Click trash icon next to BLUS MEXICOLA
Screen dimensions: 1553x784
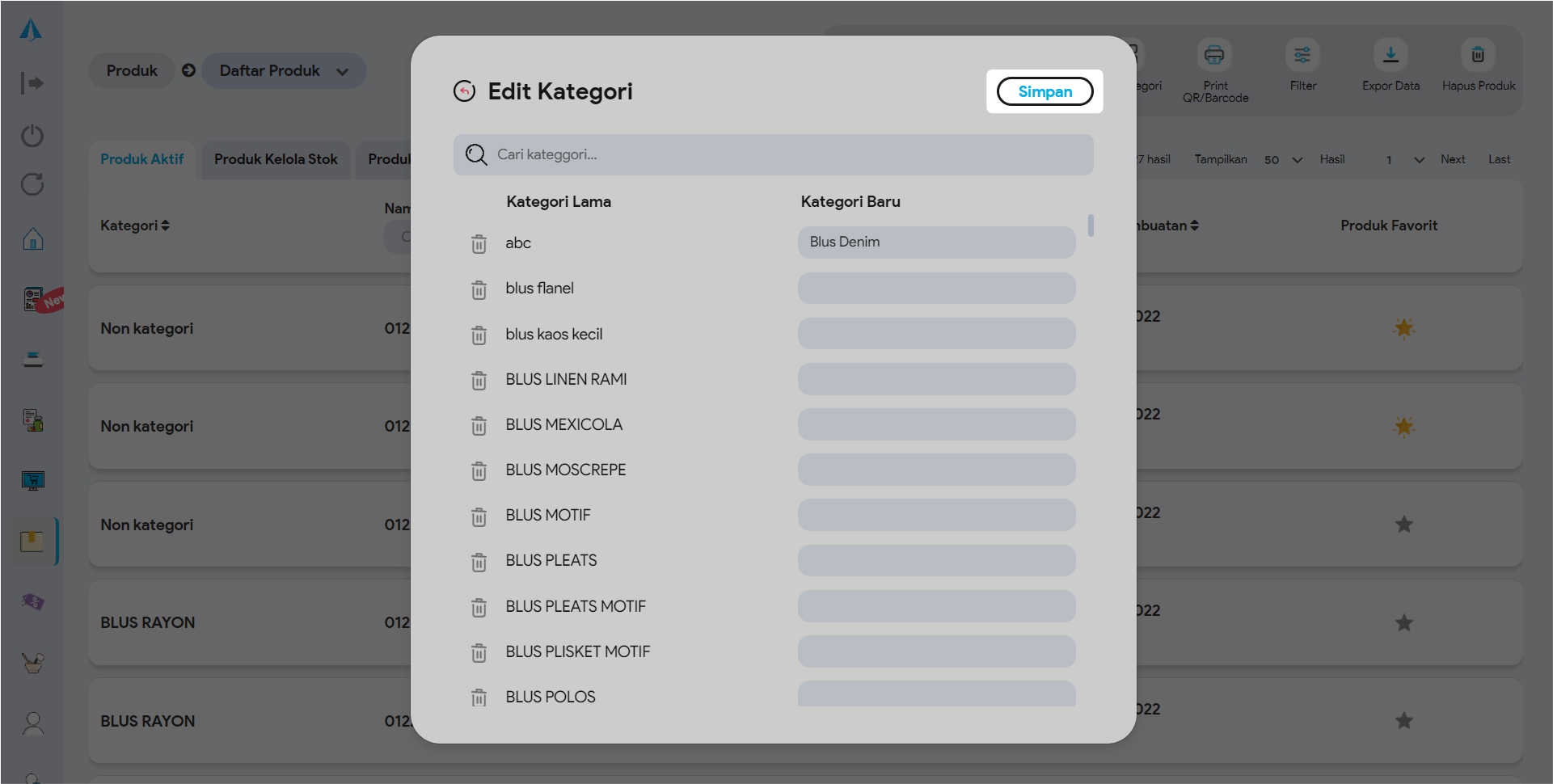479,425
